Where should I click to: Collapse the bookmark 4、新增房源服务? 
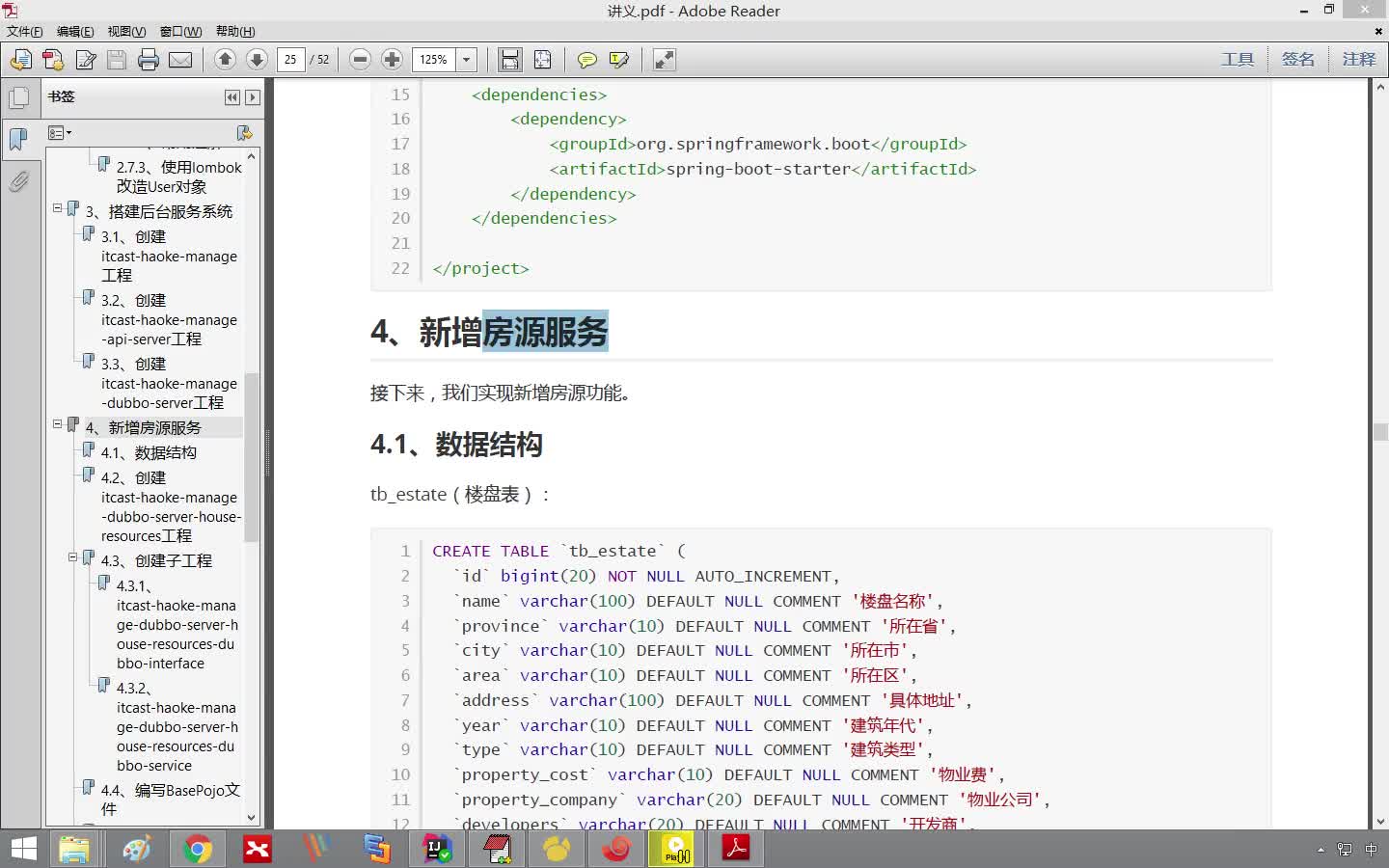click(58, 424)
